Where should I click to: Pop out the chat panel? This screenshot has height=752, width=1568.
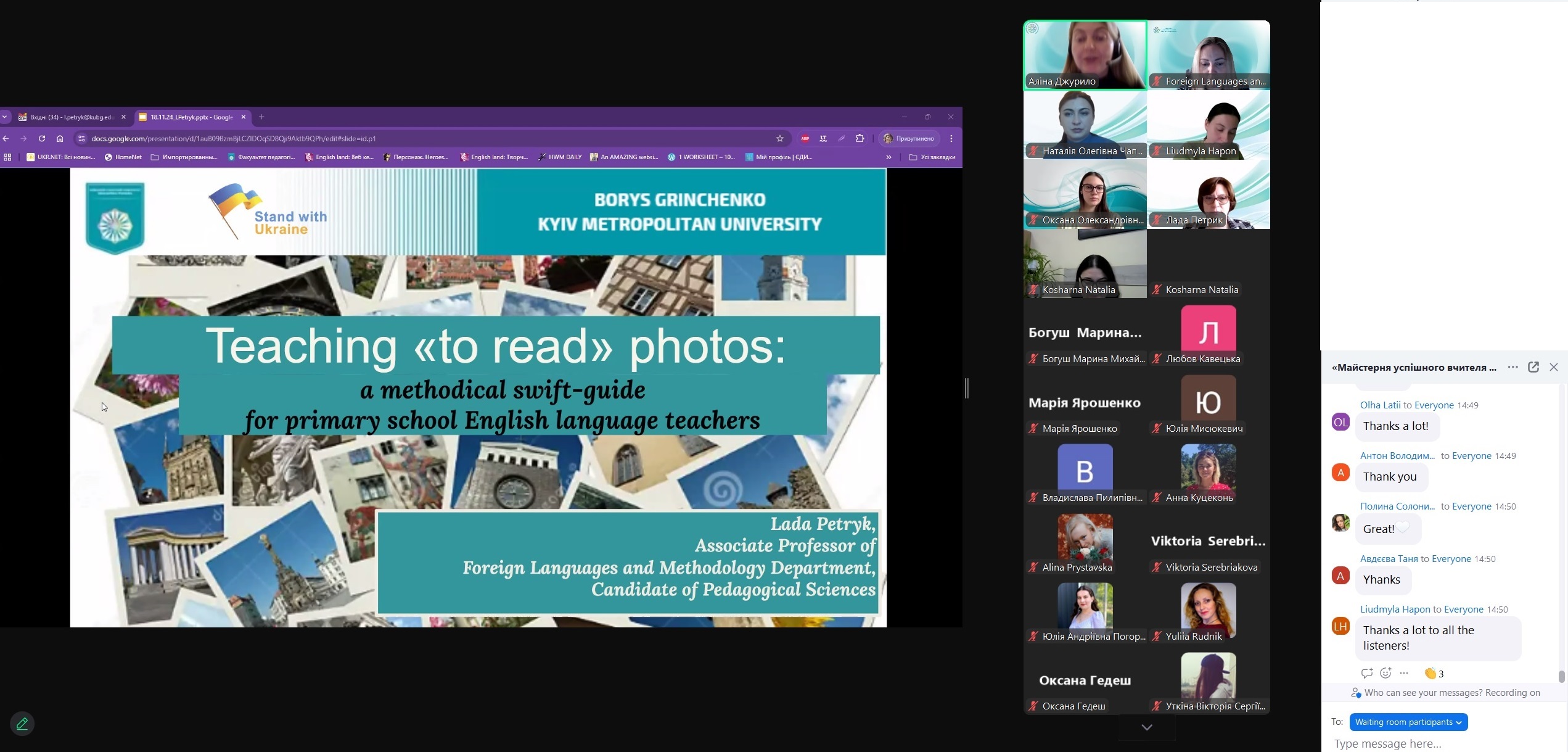pyautogui.click(x=1533, y=367)
